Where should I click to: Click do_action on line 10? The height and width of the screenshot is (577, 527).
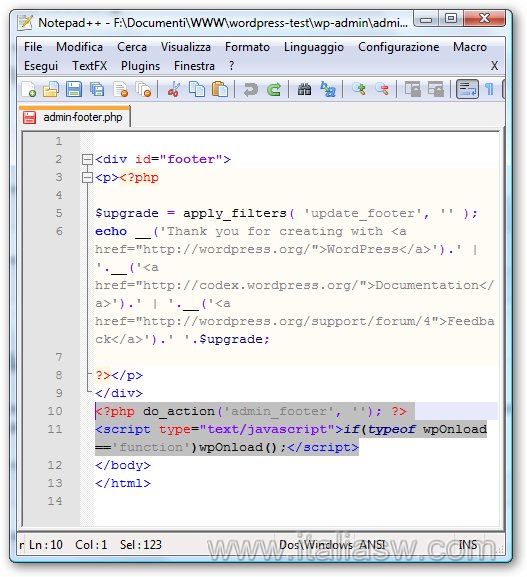[179, 411]
